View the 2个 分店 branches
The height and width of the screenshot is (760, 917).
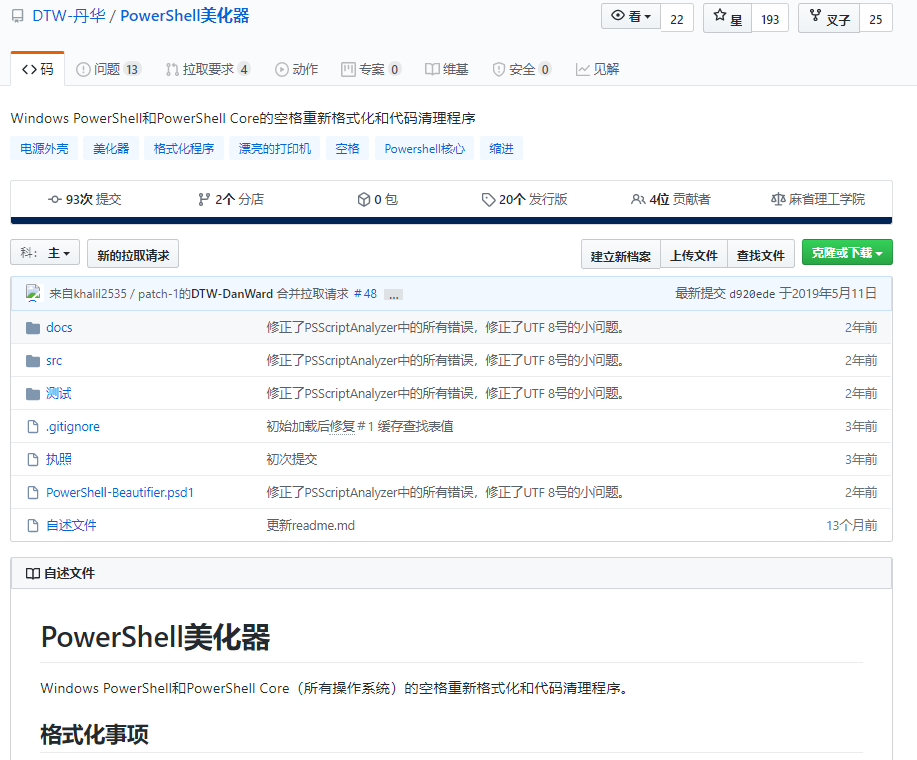[231, 199]
